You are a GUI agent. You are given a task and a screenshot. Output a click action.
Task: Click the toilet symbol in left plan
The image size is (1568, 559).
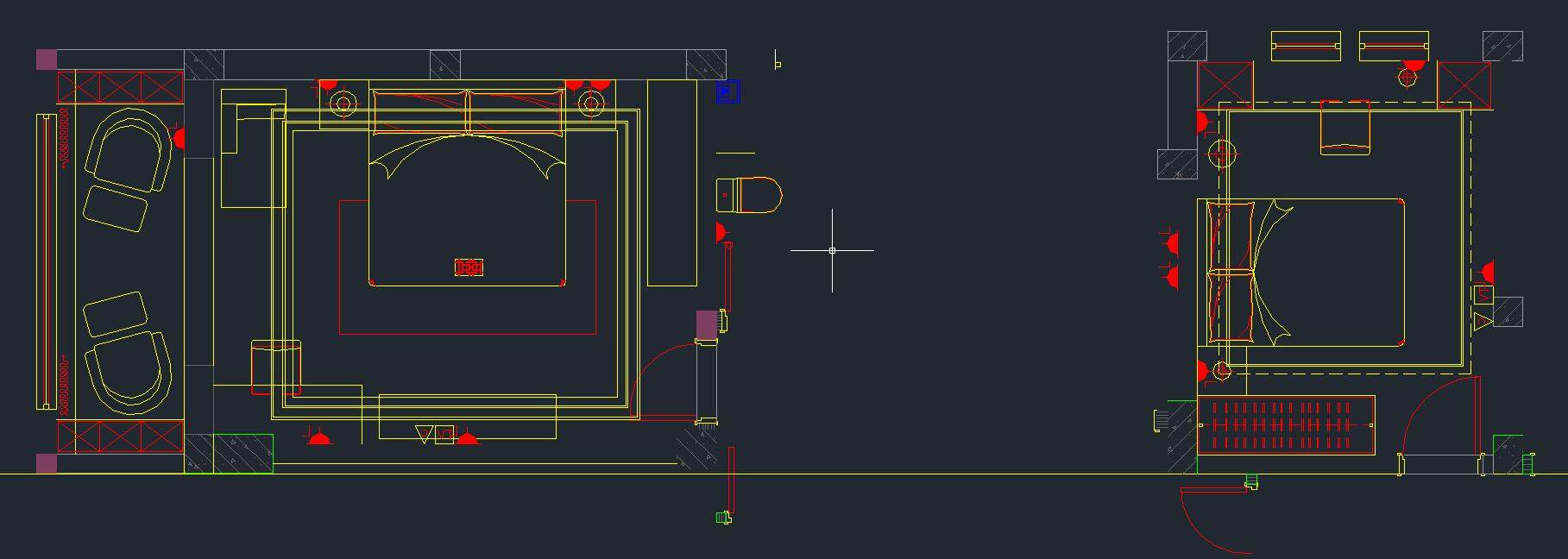[x=749, y=195]
